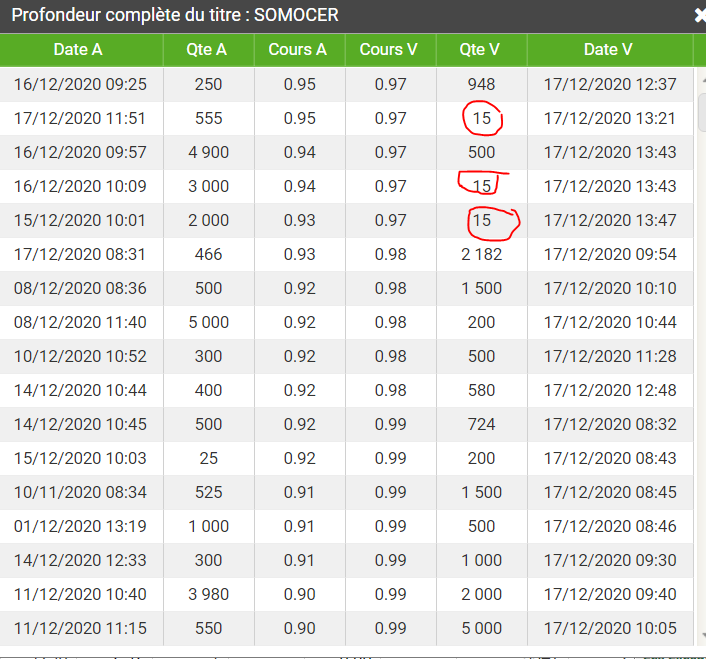Select Qte A value 3 000
This screenshot has height=659, width=706.
coord(208,186)
